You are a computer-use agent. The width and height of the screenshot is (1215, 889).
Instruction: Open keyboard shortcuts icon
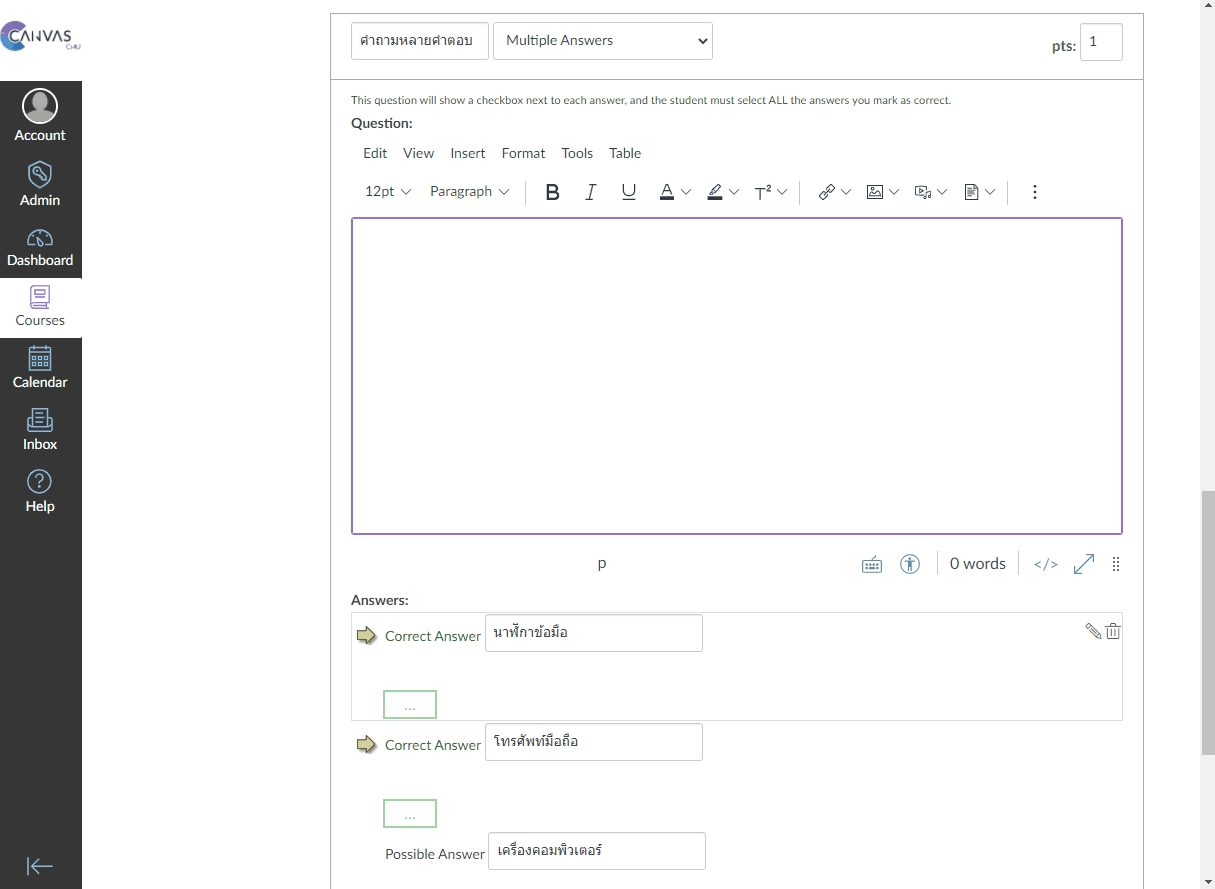872,564
